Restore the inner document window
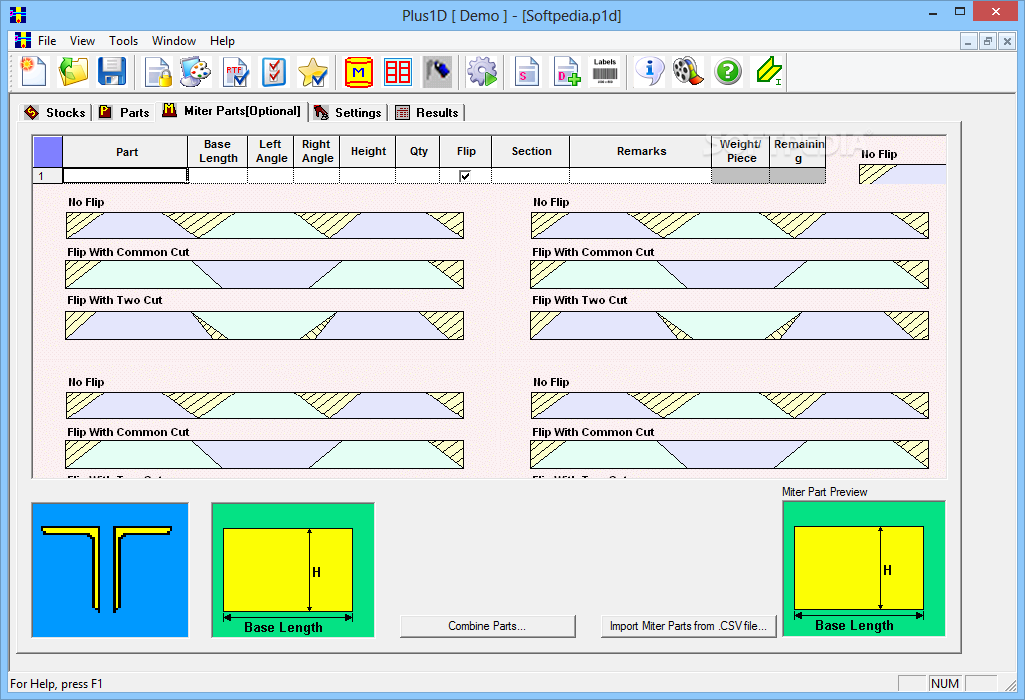This screenshot has width=1025, height=700. point(988,42)
